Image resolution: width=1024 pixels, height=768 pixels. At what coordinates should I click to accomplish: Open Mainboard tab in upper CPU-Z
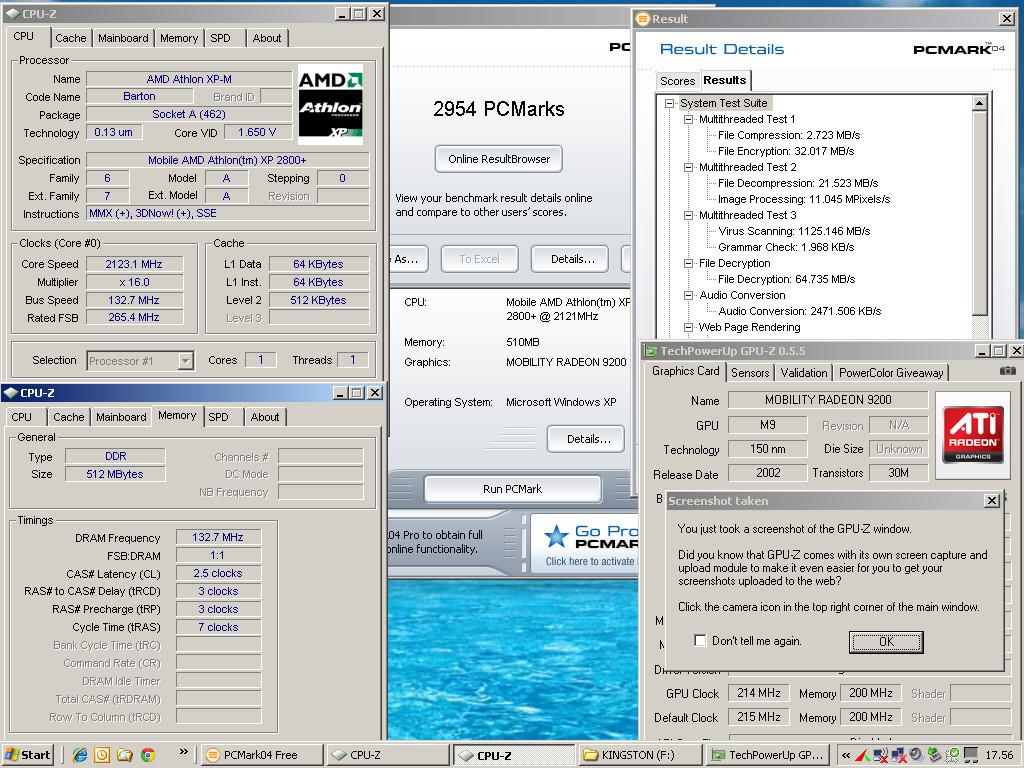123,38
